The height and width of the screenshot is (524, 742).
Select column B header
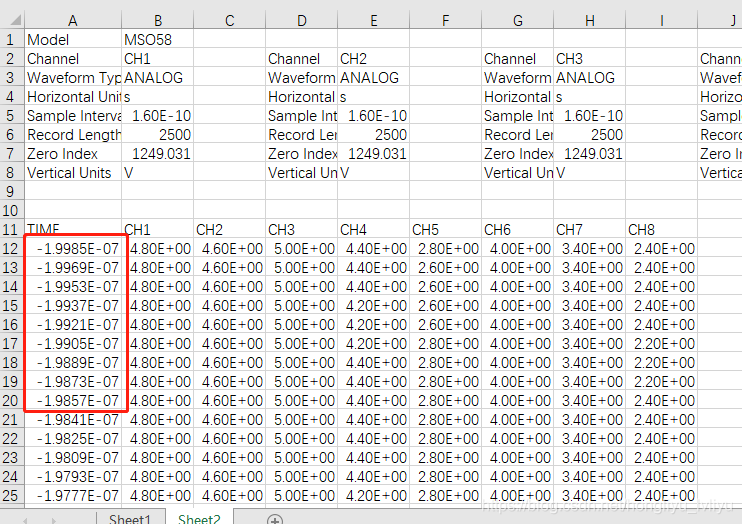(158, 20)
